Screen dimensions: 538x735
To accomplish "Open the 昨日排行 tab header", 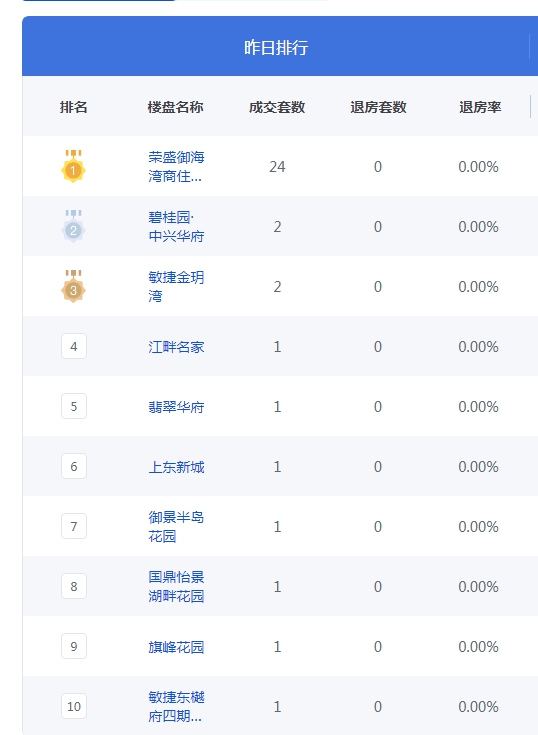I will coord(276,47).
